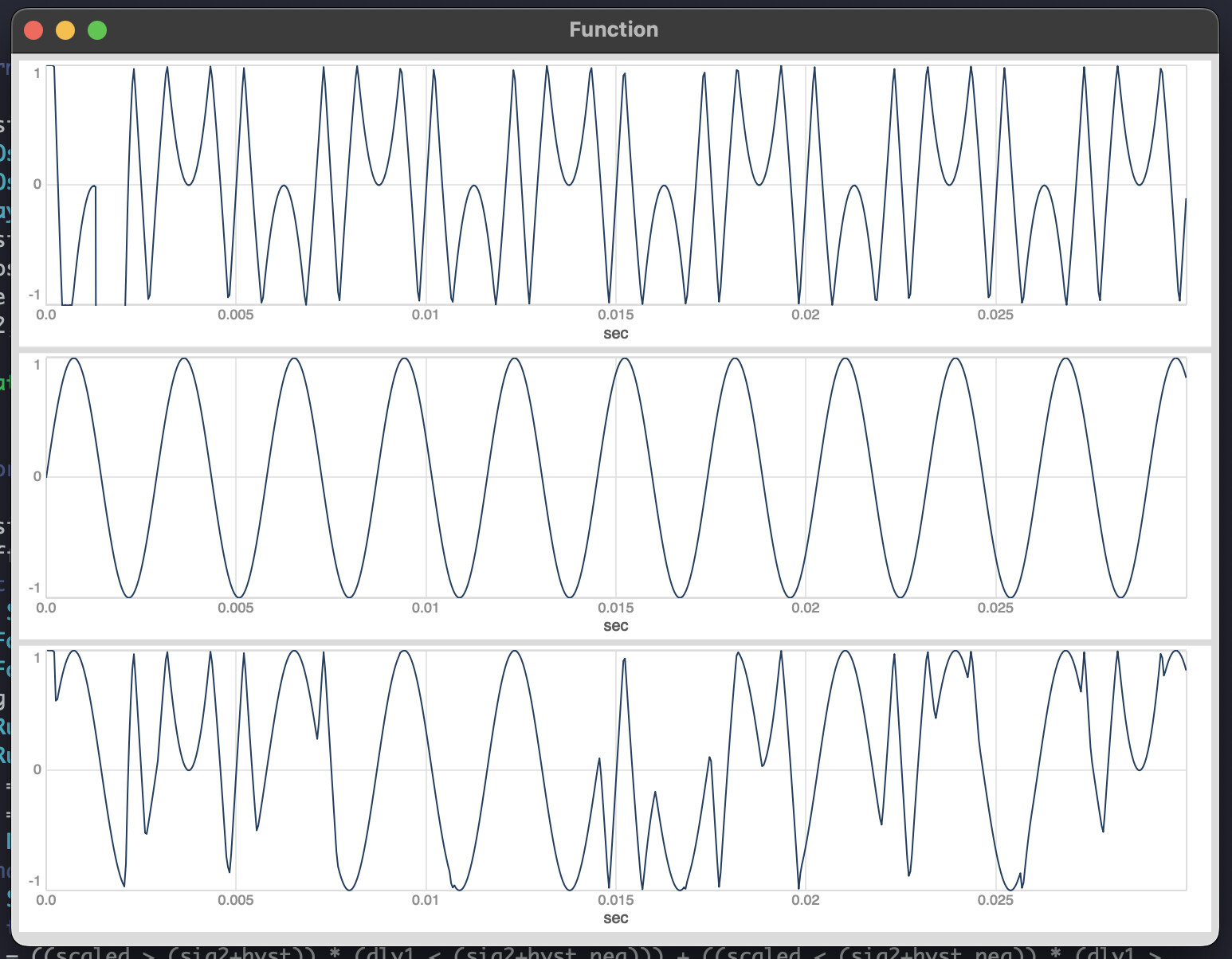Click the sec label under top plot
Image resolution: width=1232 pixels, height=959 pixels.
615,334
